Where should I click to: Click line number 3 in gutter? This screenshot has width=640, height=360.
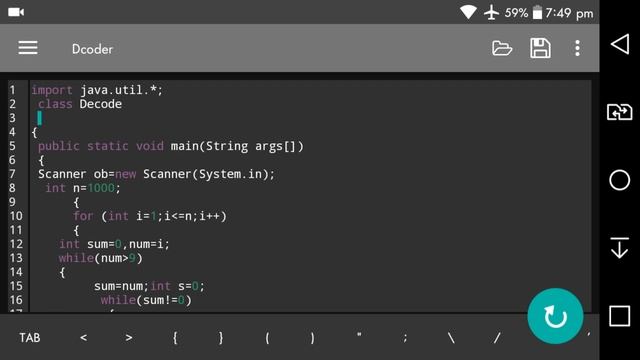(13, 118)
